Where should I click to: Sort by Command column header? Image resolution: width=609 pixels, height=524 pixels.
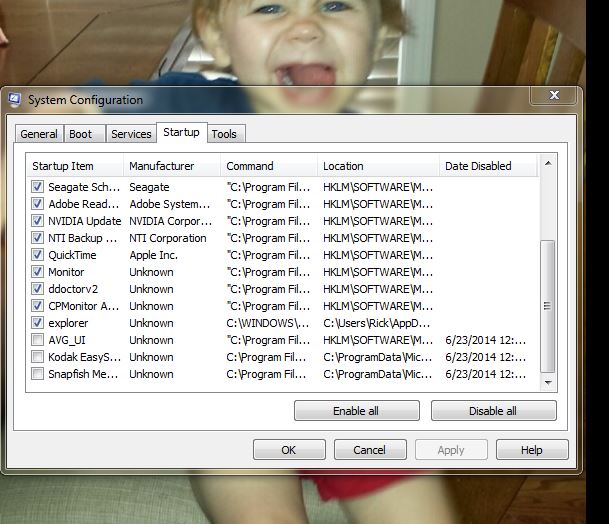pos(269,166)
